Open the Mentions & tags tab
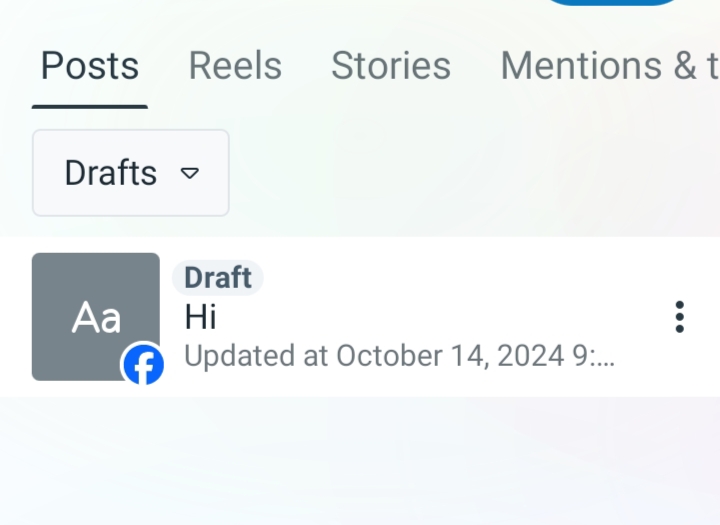This screenshot has height=525, width=720. (610, 66)
